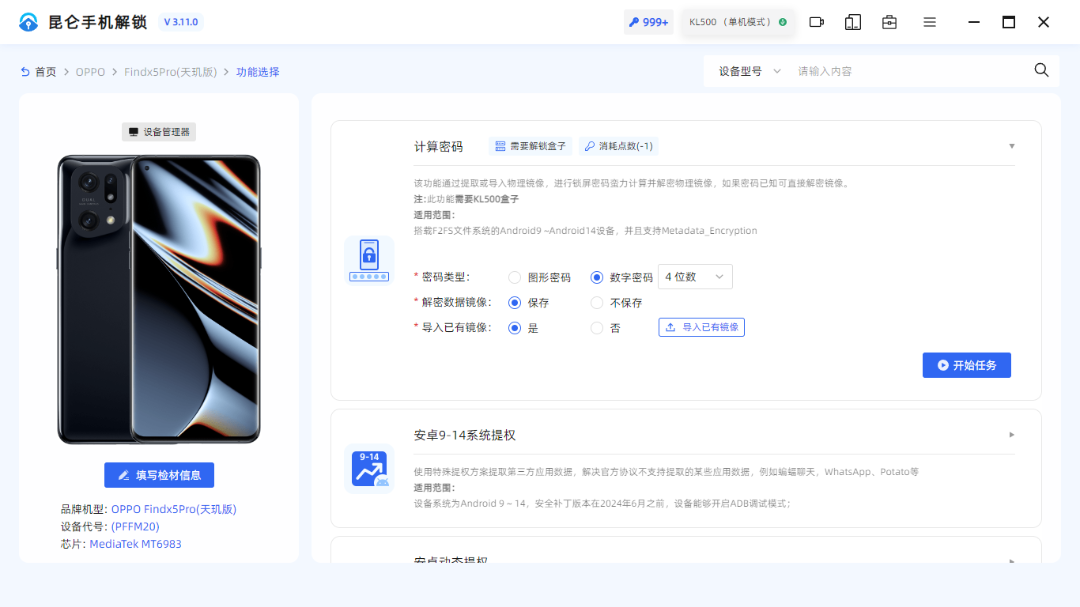Navigate to OPPO in breadcrumb
This screenshot has width=1080, height=607.
click(x=90, y=72)
